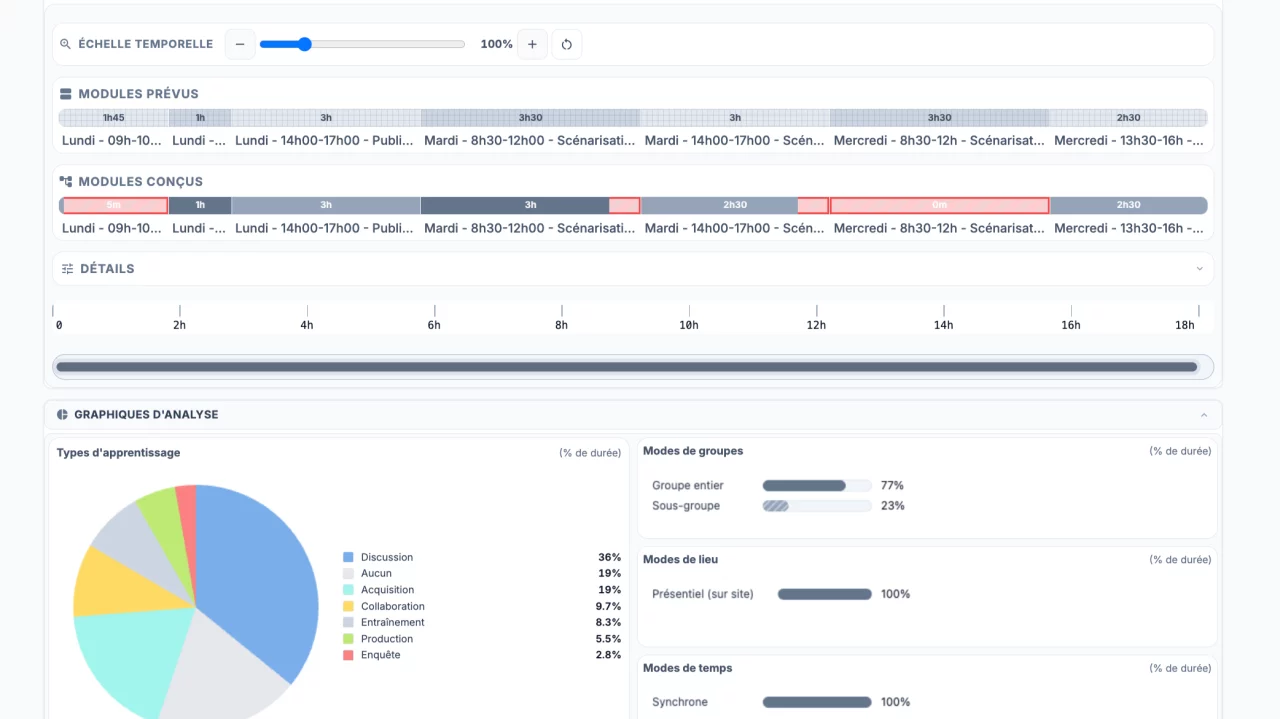Click the Graphiques d'analyse pie icon

pos(62,415)
